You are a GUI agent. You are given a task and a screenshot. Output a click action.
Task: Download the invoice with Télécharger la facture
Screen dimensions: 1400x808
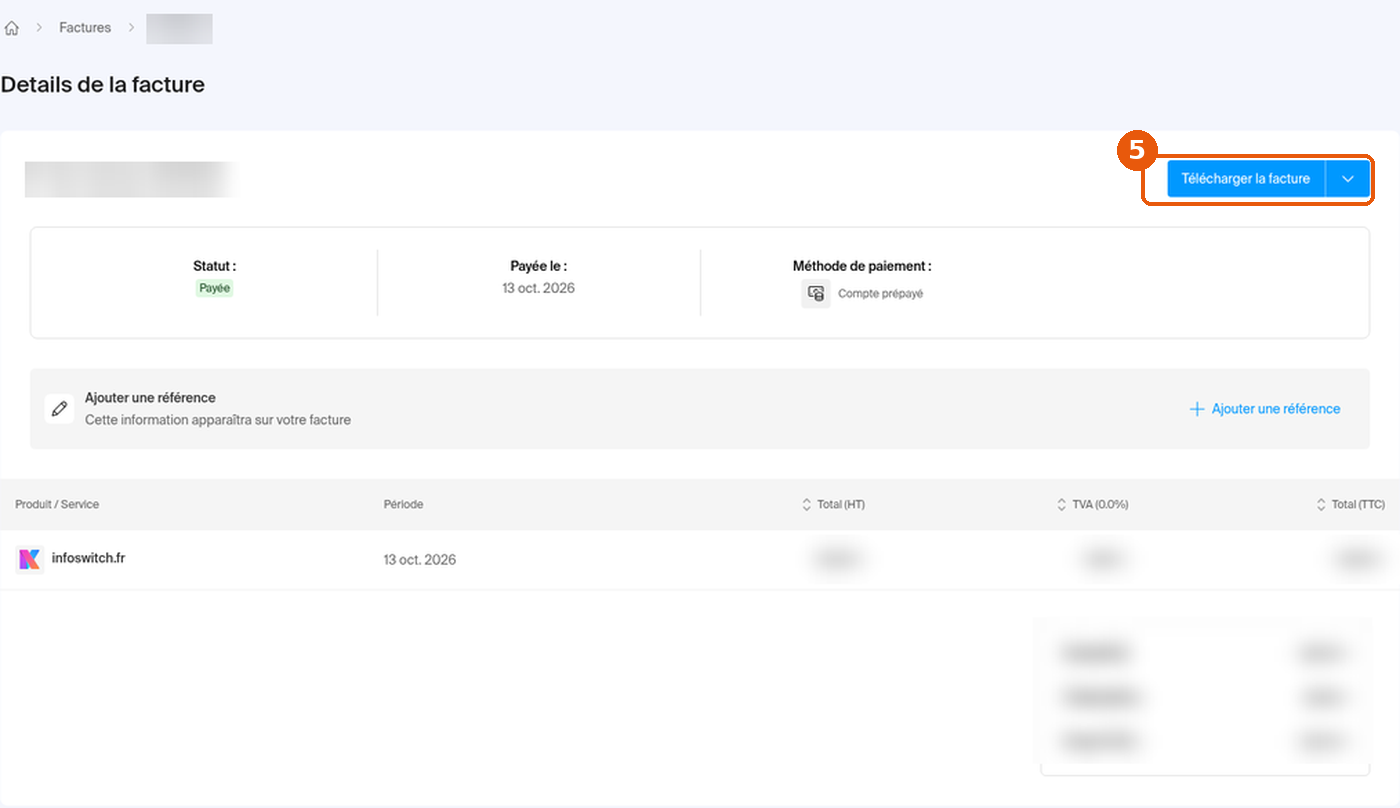click(1245, 179)
